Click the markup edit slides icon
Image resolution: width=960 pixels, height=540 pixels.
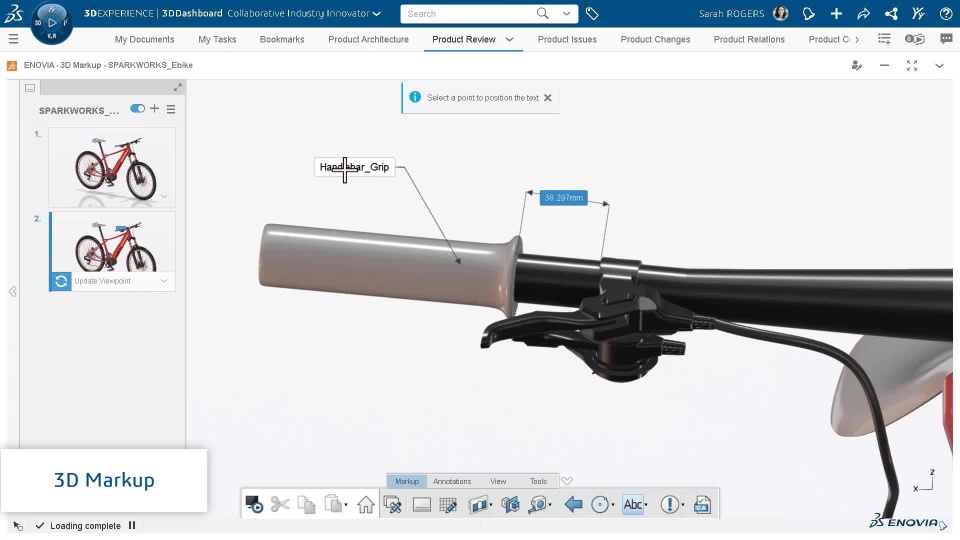click(392, 504)
